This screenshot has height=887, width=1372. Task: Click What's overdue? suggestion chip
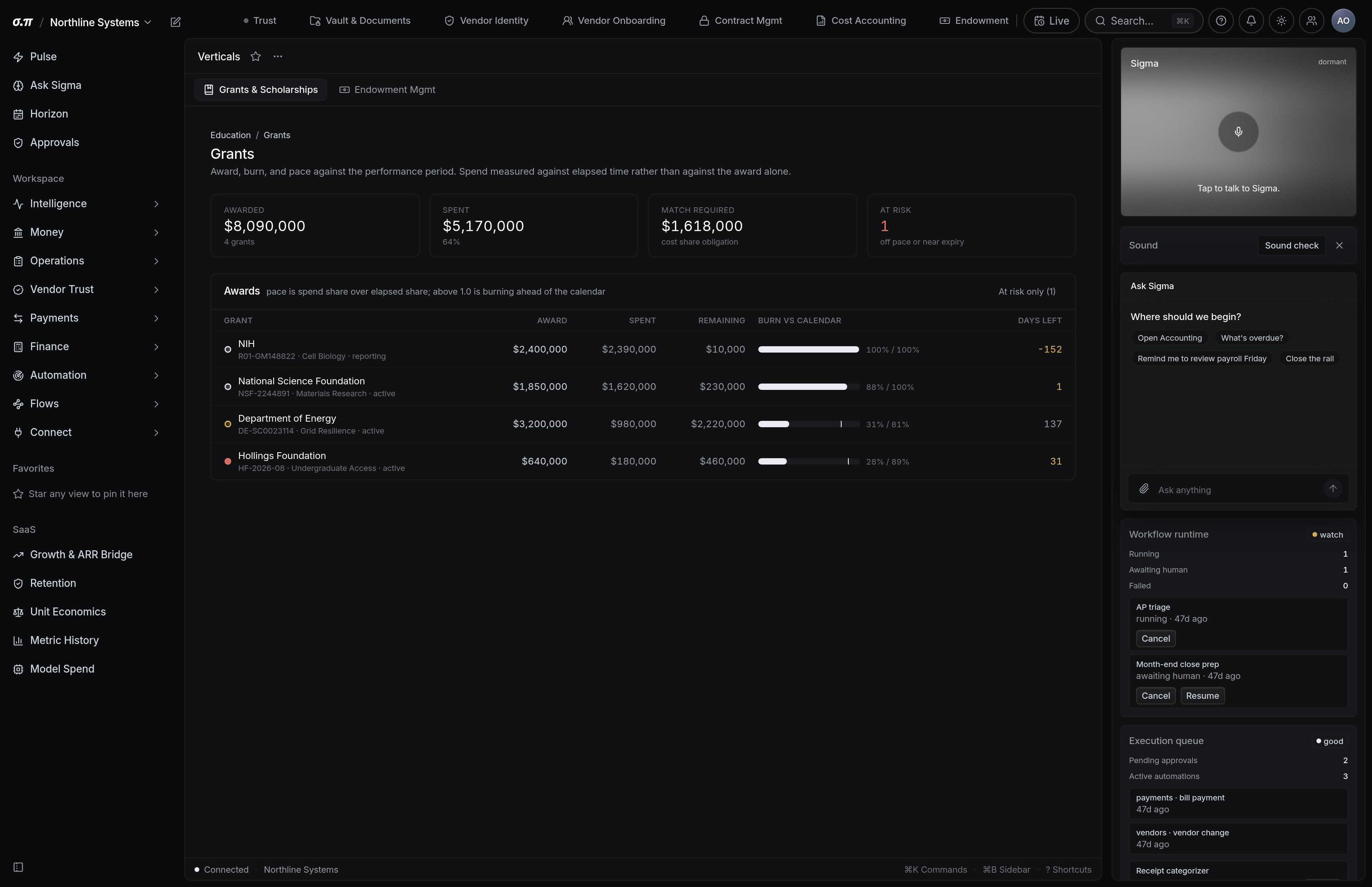(1252, 338)
